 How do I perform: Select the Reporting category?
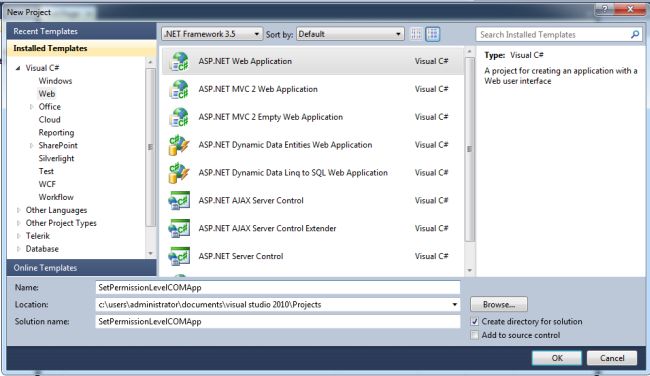click(56, 133)
